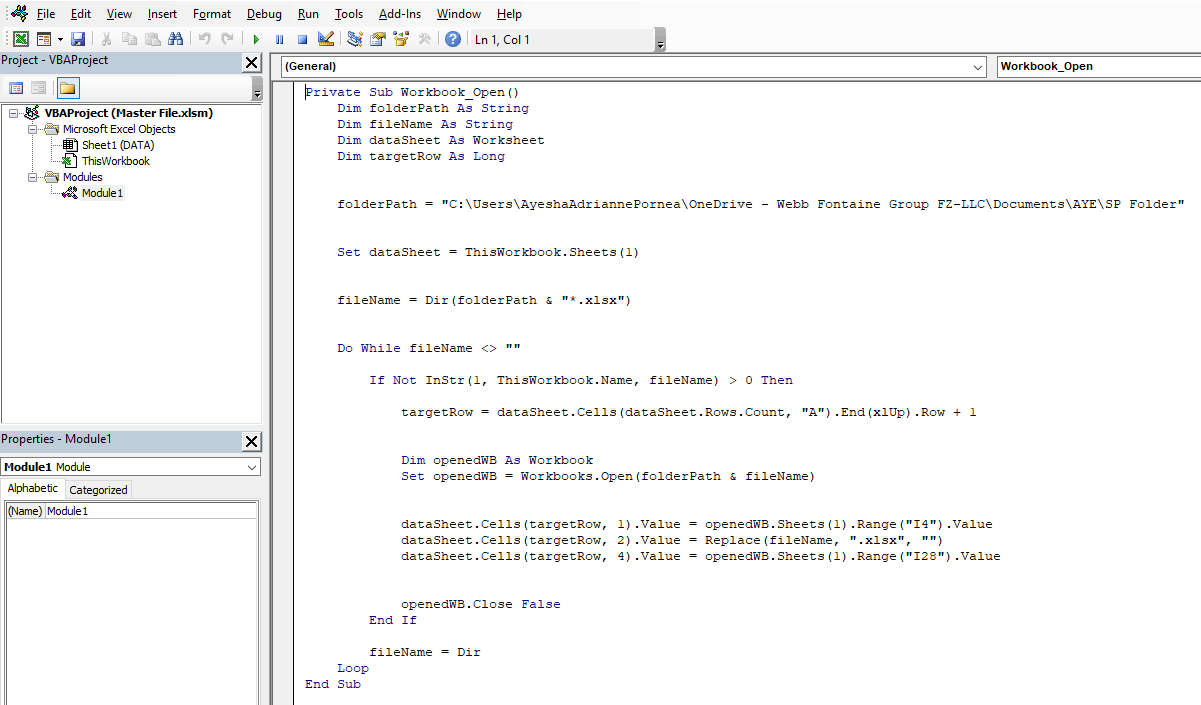This screenshot has height=705, width=1201.
Task: Close the Properties - Module1 pane
Action: (251, 441)
